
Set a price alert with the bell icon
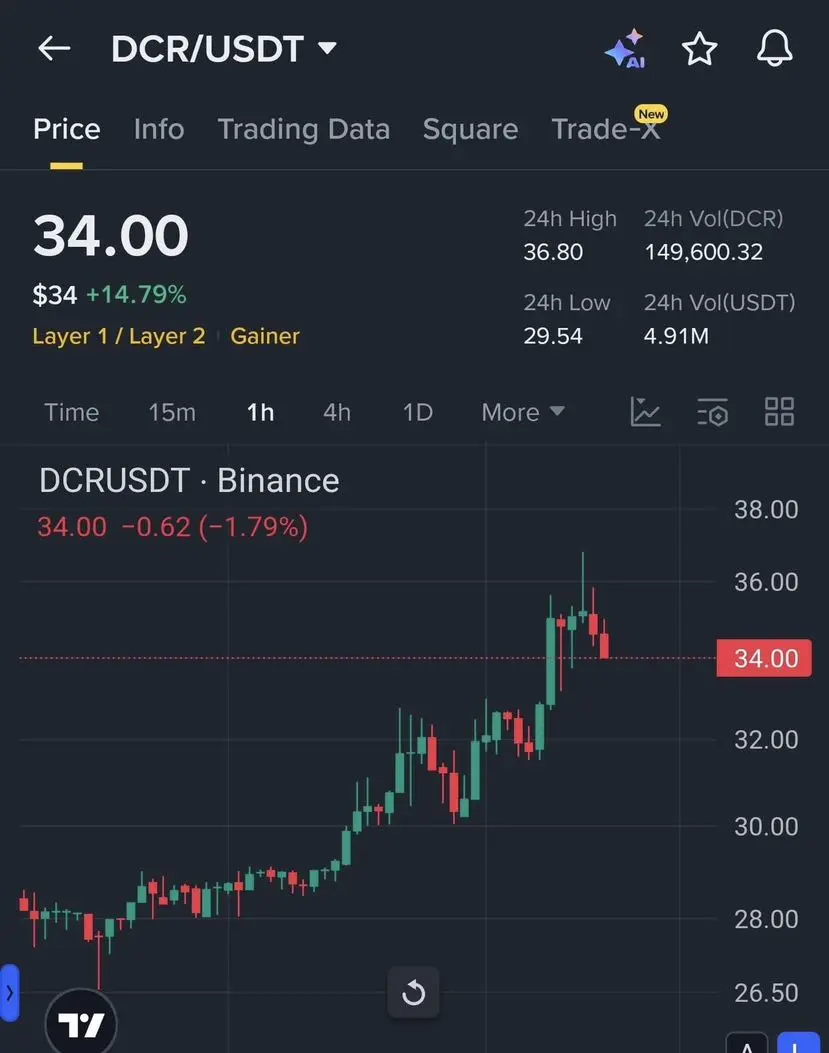[775, 48]
